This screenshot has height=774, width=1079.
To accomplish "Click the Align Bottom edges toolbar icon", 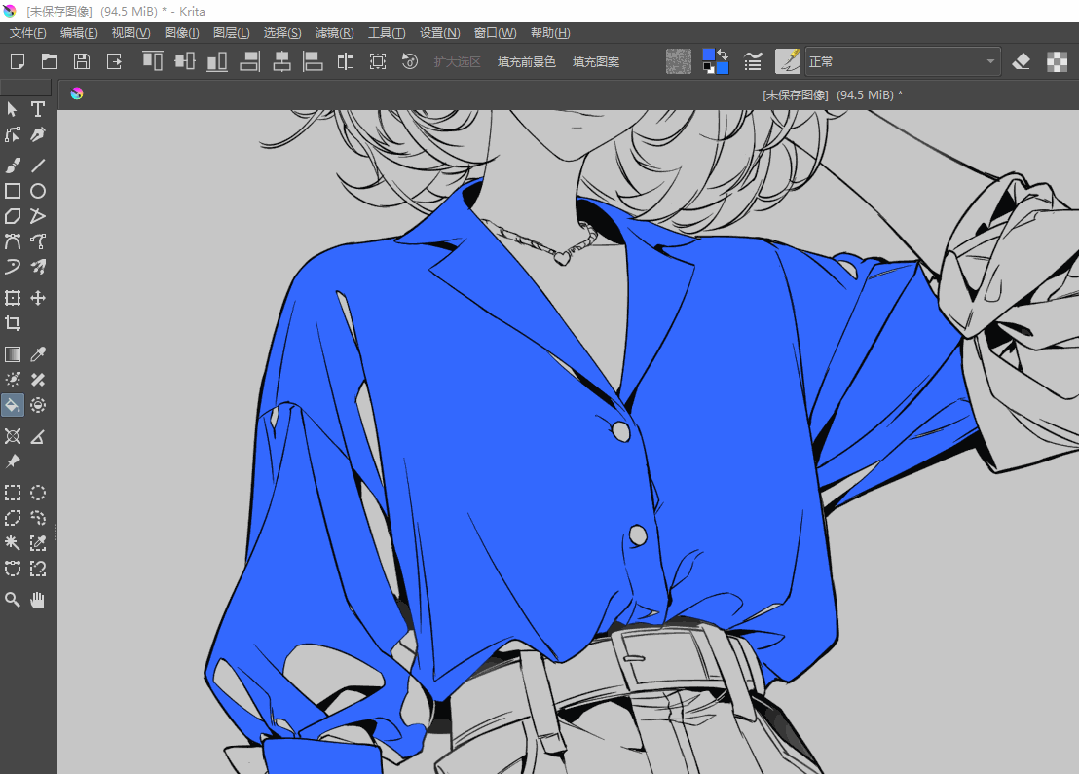I will pyautogui.click(x=217, y=62).
